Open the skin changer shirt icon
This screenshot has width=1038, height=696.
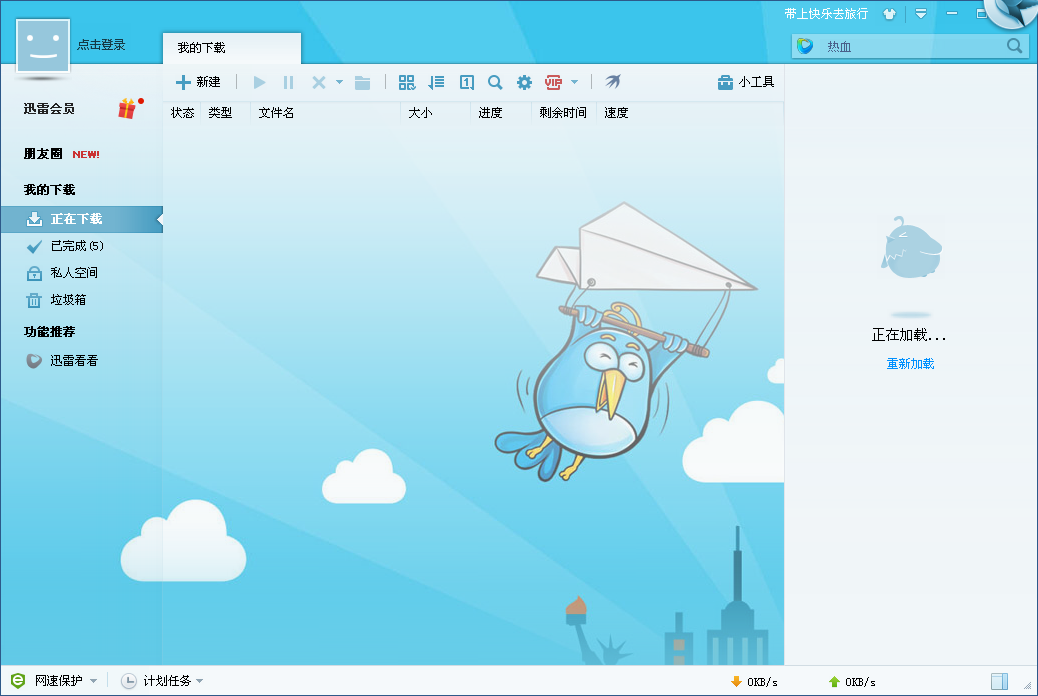889,14
